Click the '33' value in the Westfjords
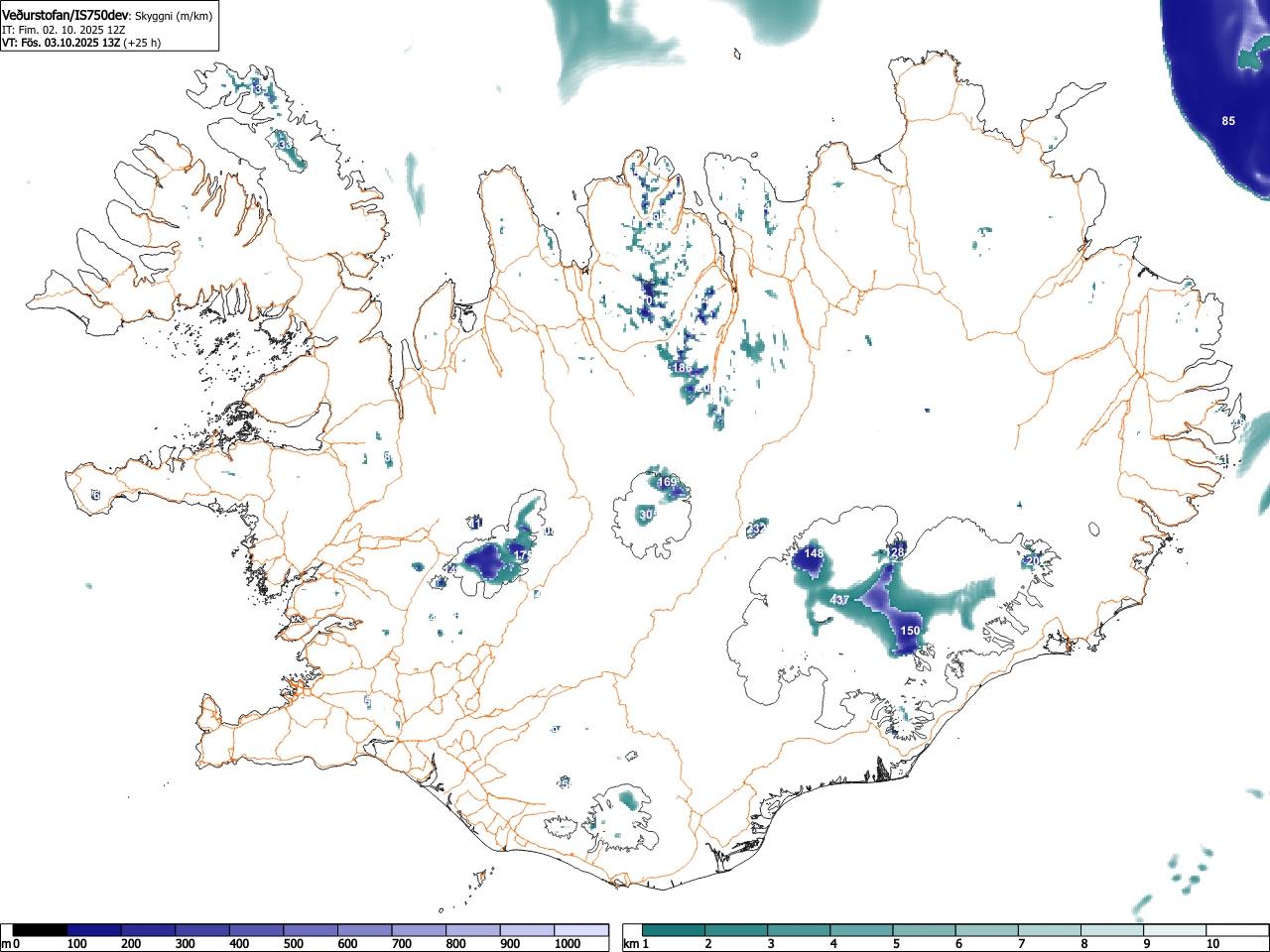Image resolution: width=1270 pixels, height=952 pixels. [x=285, y=145]
